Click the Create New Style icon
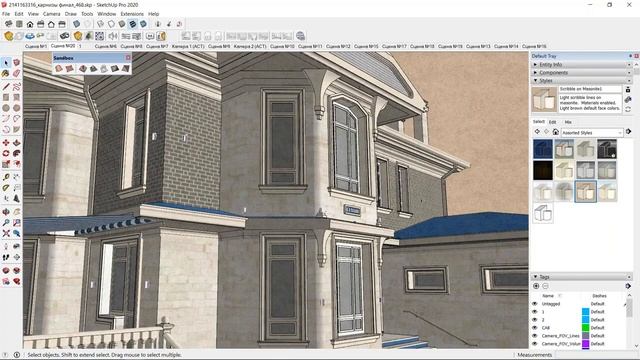The width and height of the screenshot is (640, 360). (x=628, y=99)
